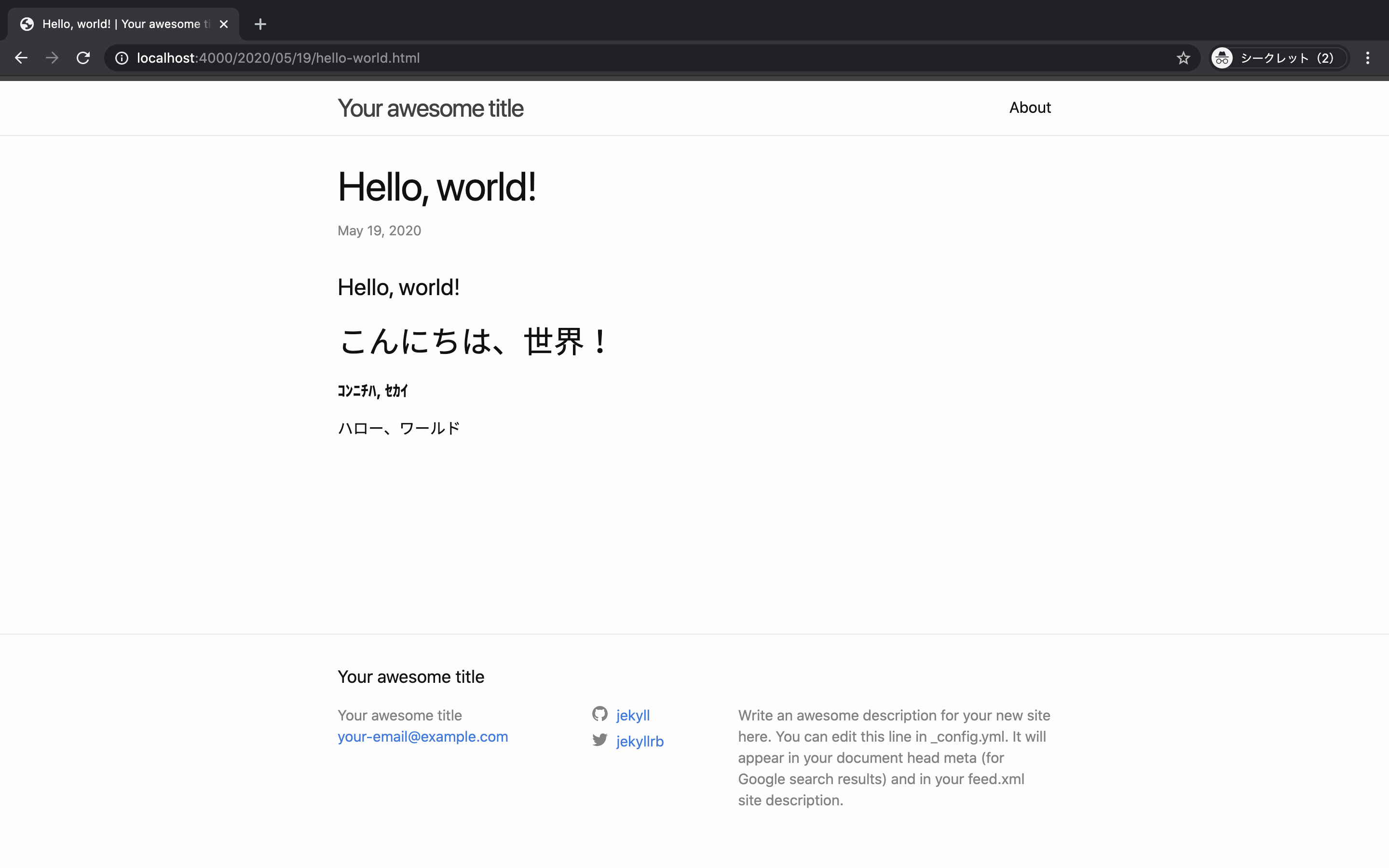
Task: Click the Hello, world! post heading
Action: 437,187
